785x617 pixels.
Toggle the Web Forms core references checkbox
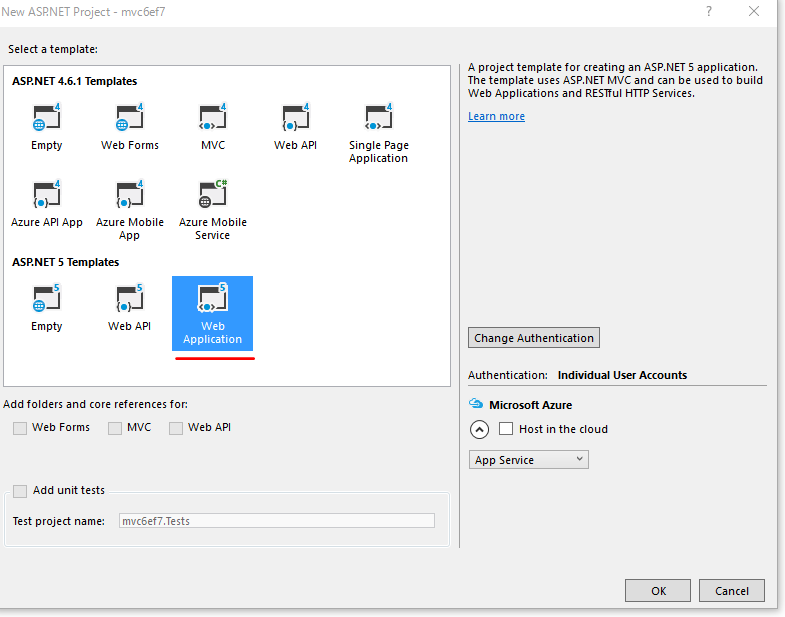tap(20, 428)
